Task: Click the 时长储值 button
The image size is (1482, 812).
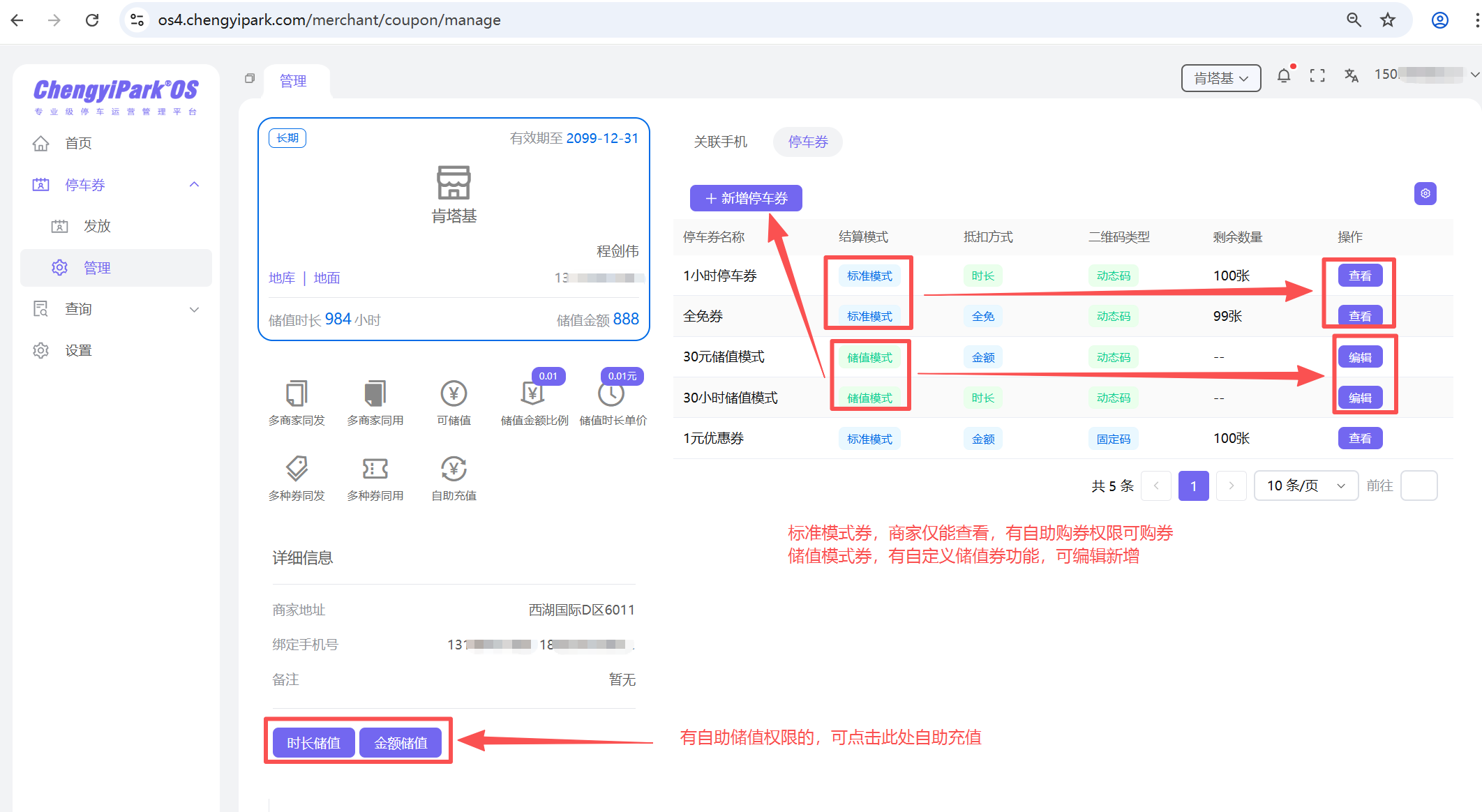Action: 313,743
